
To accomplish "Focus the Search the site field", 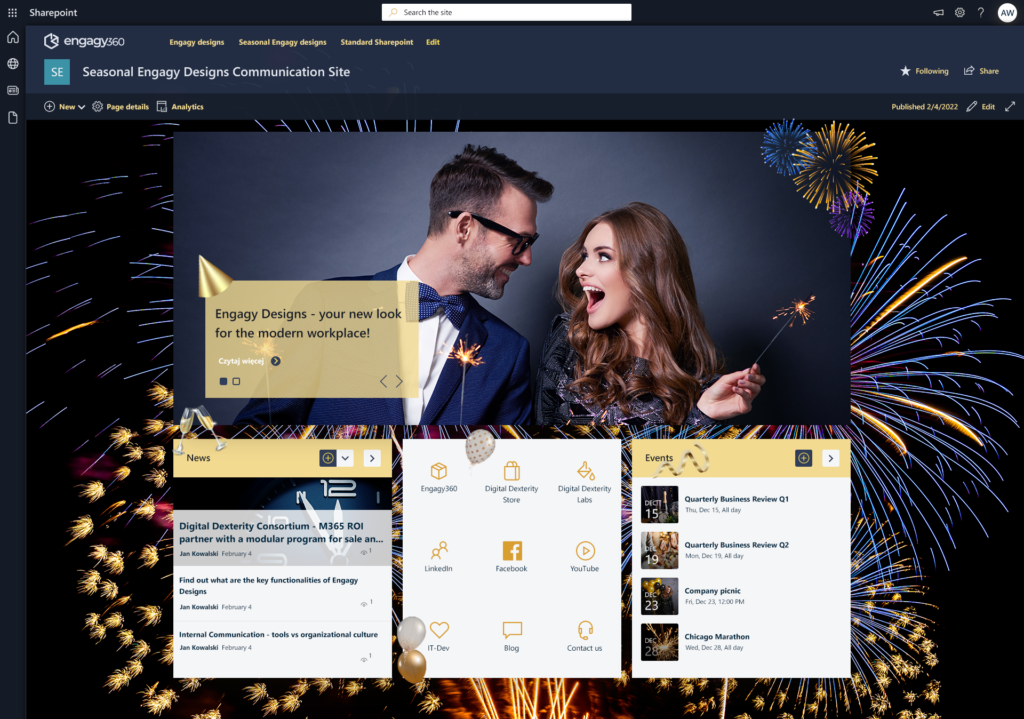I will pos(506,12).
